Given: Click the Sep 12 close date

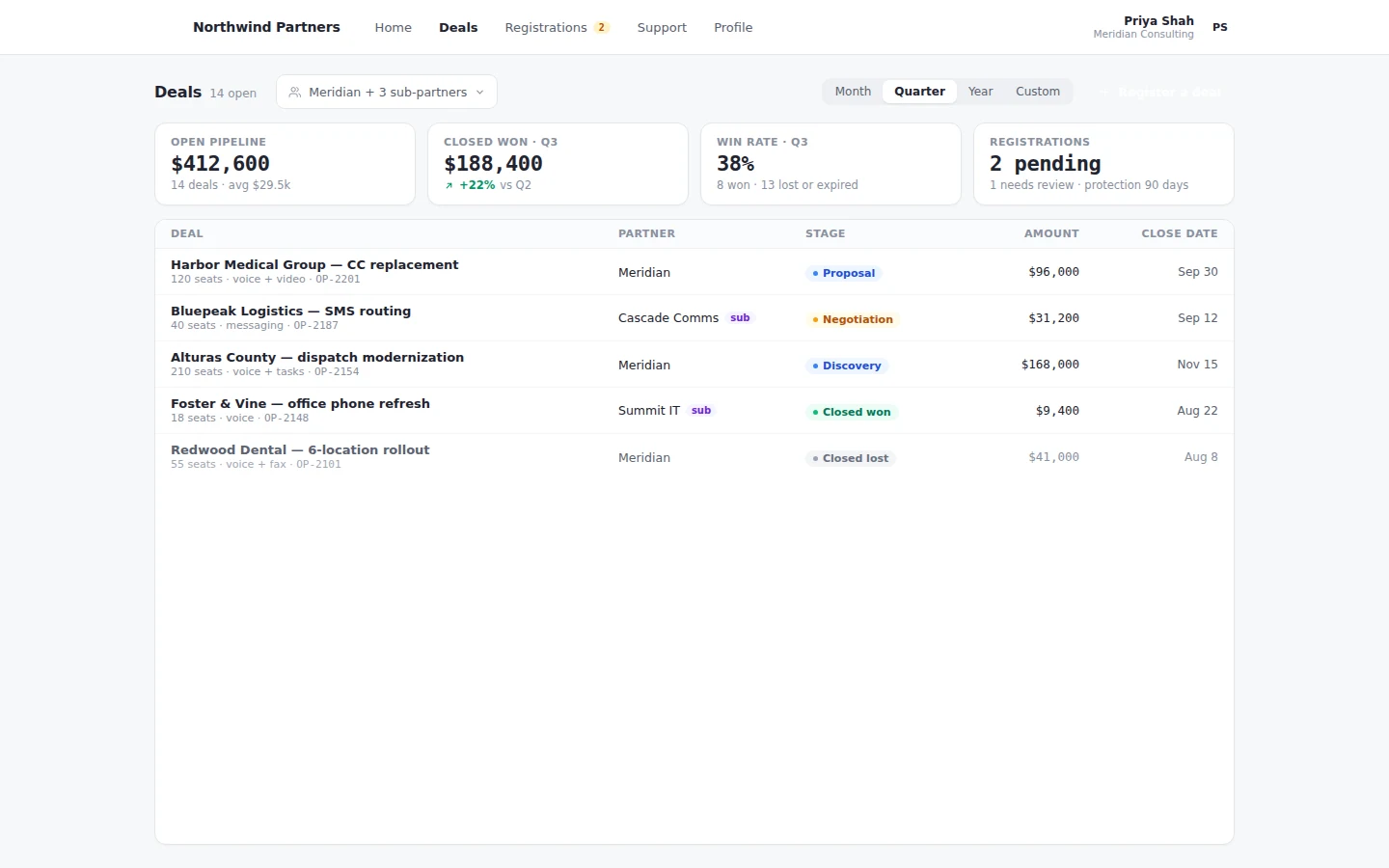Looking at the screenshot, I should coord(1198,318).
